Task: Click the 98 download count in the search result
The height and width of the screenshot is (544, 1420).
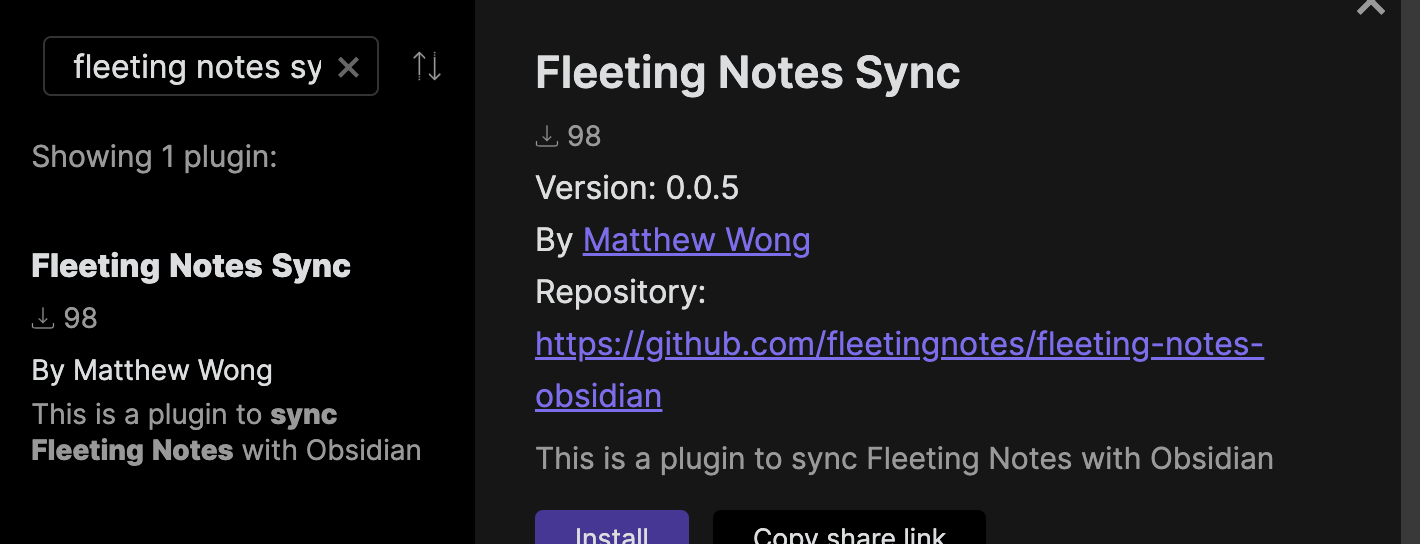Action: click(81, 318)
